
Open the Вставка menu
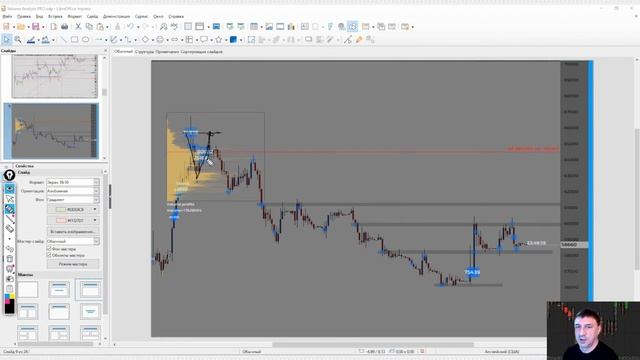pos(55,17)
